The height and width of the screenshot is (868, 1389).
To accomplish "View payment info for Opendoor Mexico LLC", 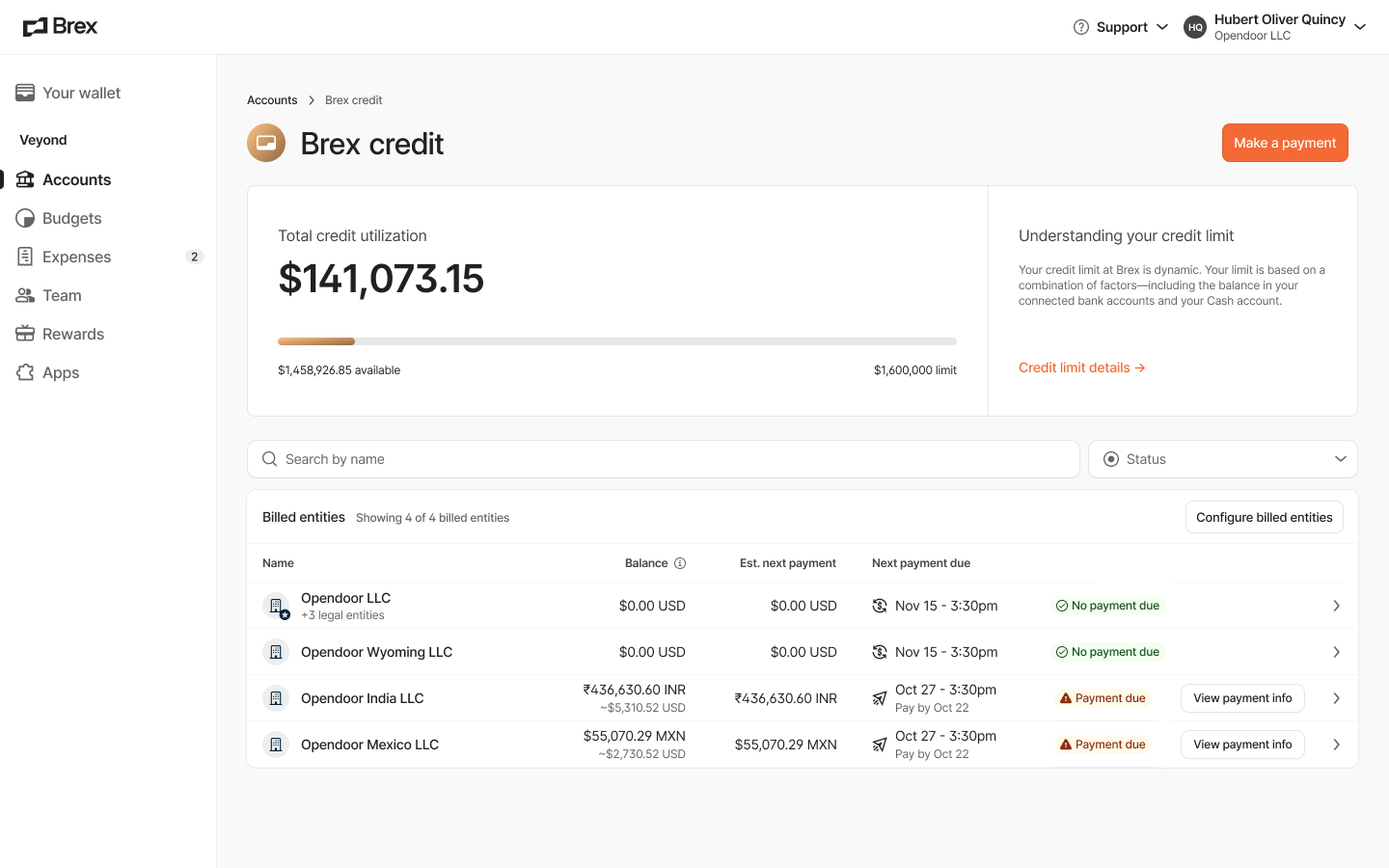I will pos(1242,745).
